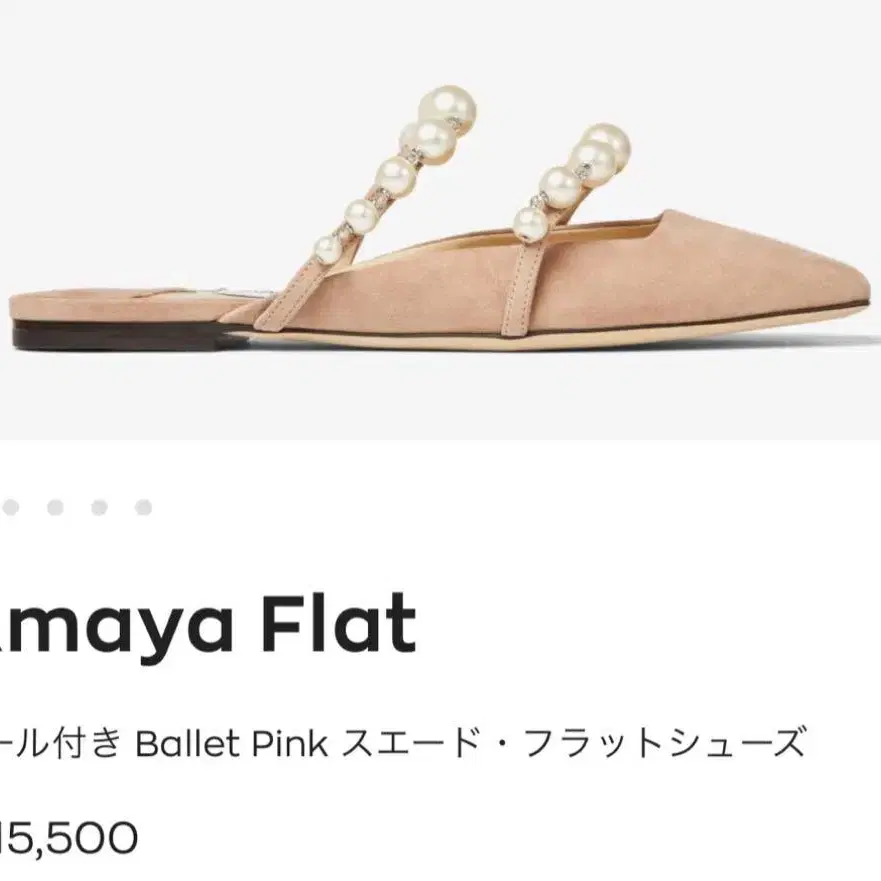This screenshot has width=881, height=881.
Task: Click the largest pearl atop the rear strap
Action: tap(447, 109)
